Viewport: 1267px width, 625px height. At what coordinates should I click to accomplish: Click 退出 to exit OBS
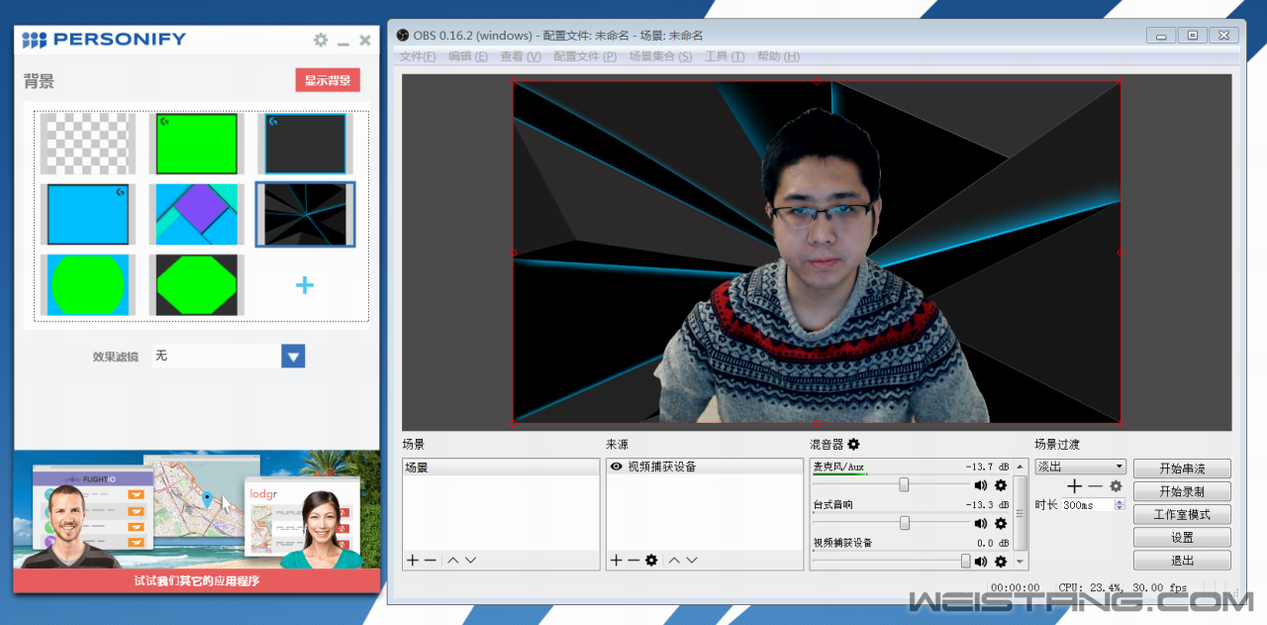point(1182,561)
